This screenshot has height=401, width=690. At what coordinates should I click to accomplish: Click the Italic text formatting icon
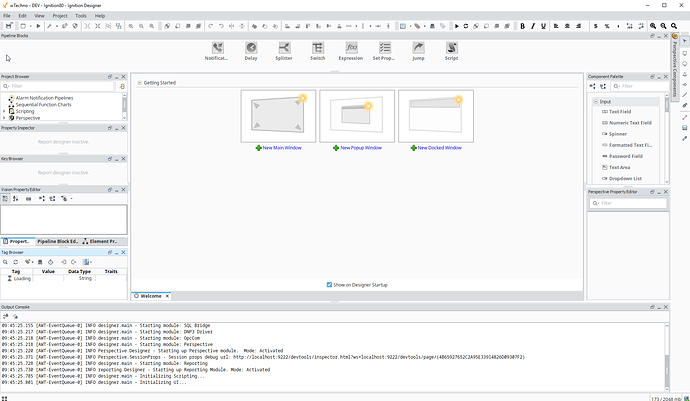pyautogui.click(x=533, y=26)
